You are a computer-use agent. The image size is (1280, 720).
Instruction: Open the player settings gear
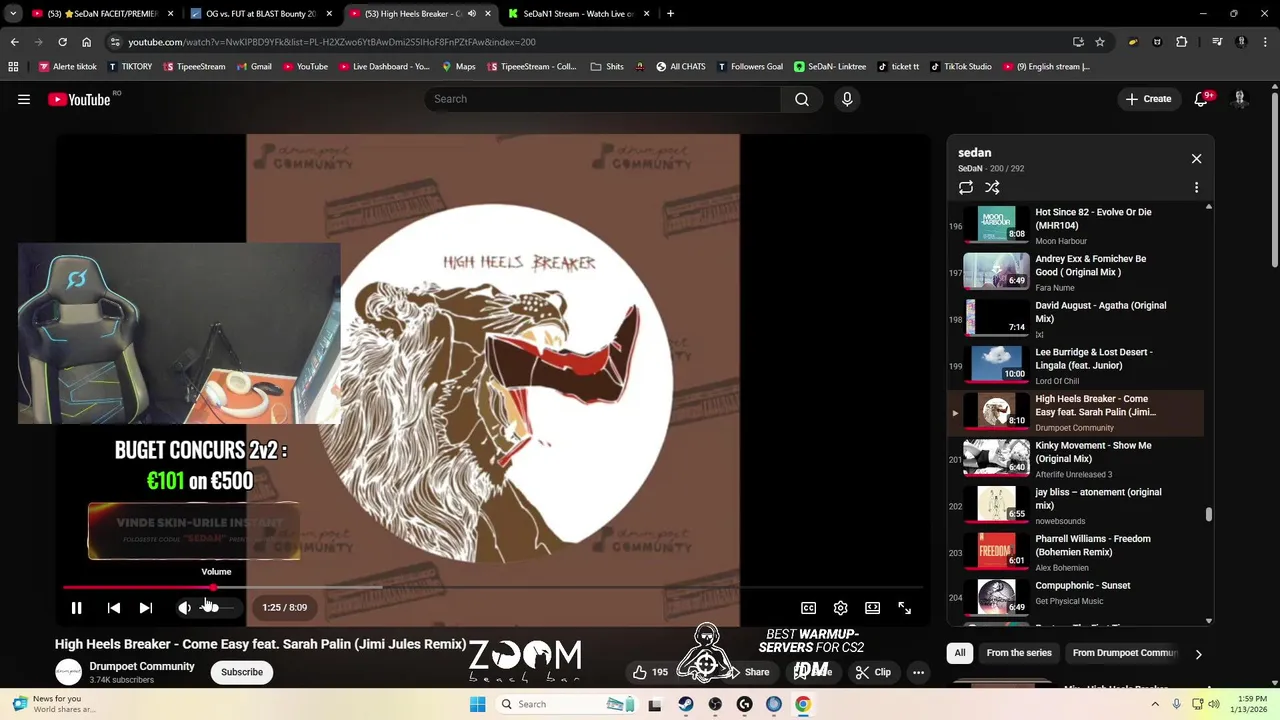pos(840,607)
